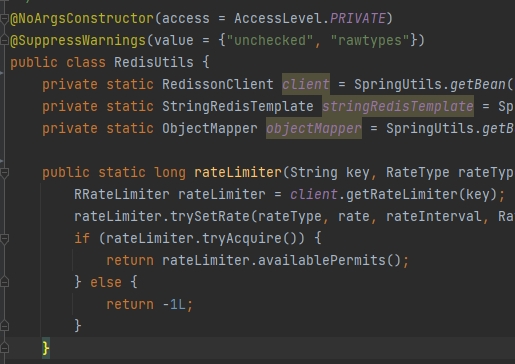Click return keyword before rateLimiter.availablePermits
The height and width of the screenshot is (364, 515).
[130, 260]
